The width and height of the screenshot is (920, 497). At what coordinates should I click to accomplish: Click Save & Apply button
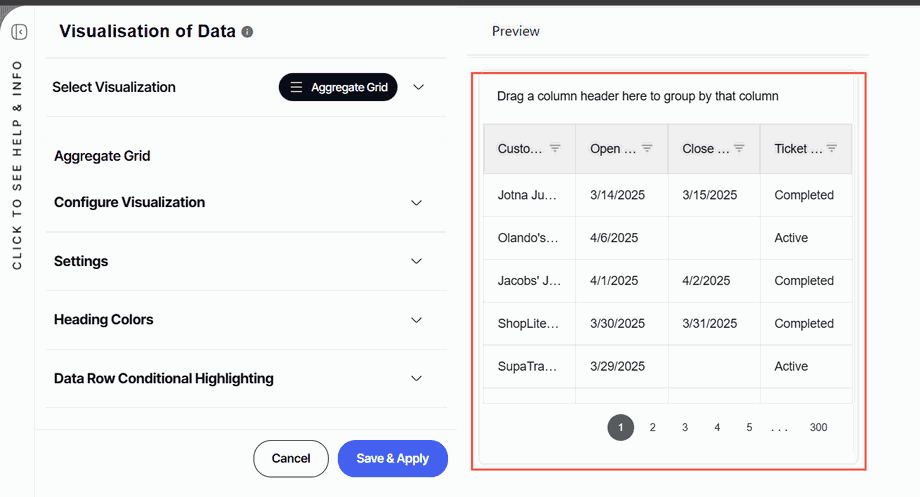click(x=392, y=458)
